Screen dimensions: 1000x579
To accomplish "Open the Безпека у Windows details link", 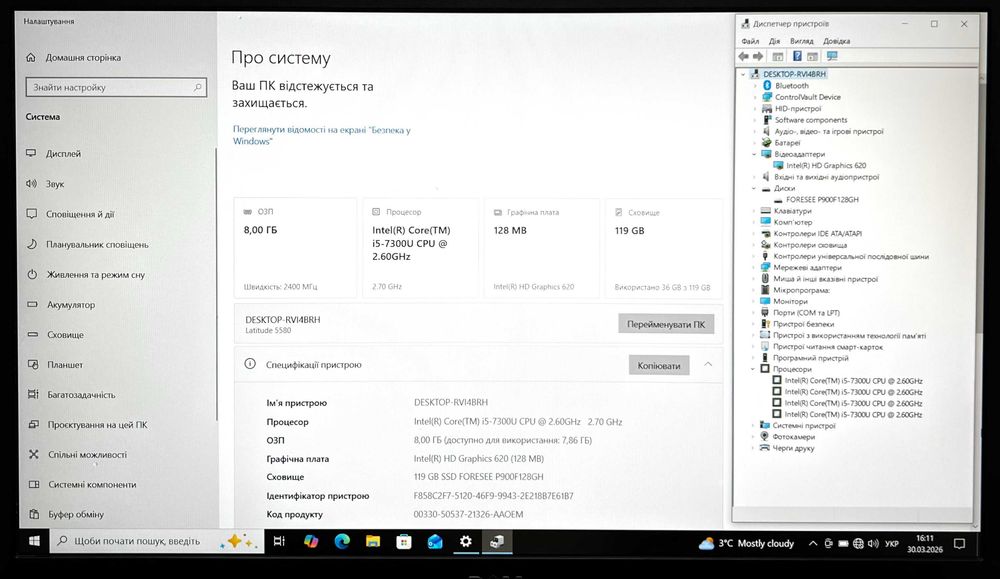I will click(x=321, y=135).
